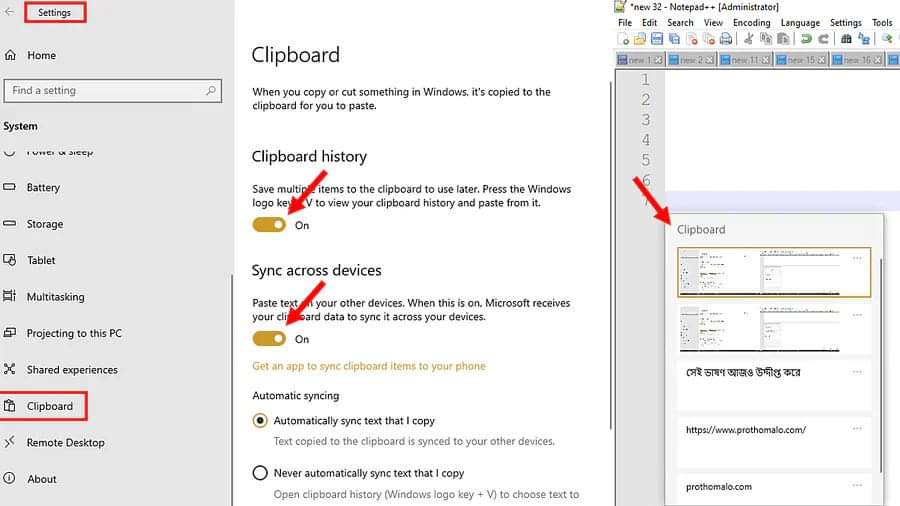Click Find binoculars icon in Notepad++
The width and height of the screenshot is (900, 506).
(x=846, y=38)
